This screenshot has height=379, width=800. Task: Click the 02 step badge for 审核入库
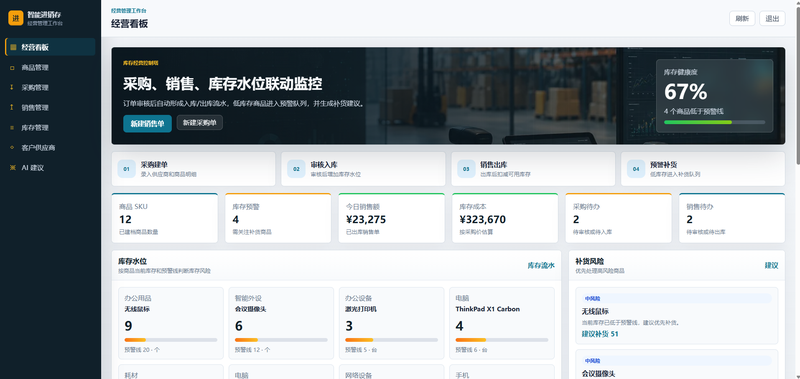click(296, 169)
